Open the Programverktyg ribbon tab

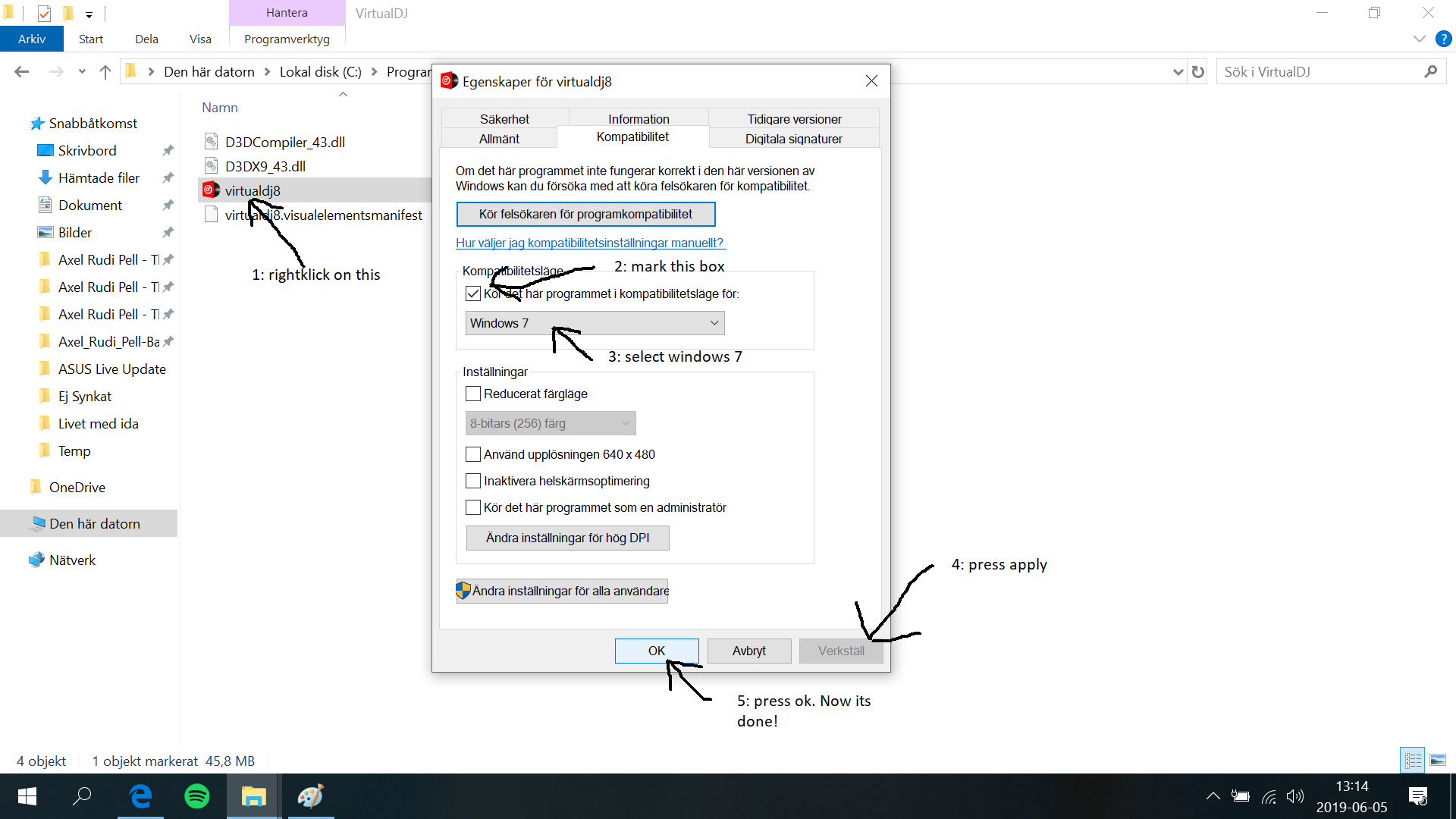tap(287, 39)
